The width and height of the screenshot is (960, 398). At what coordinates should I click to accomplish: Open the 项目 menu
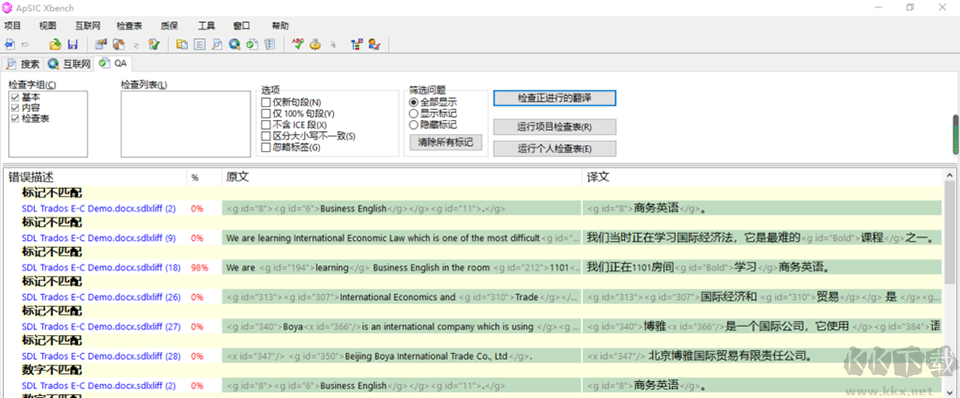[x=12, y=26]
